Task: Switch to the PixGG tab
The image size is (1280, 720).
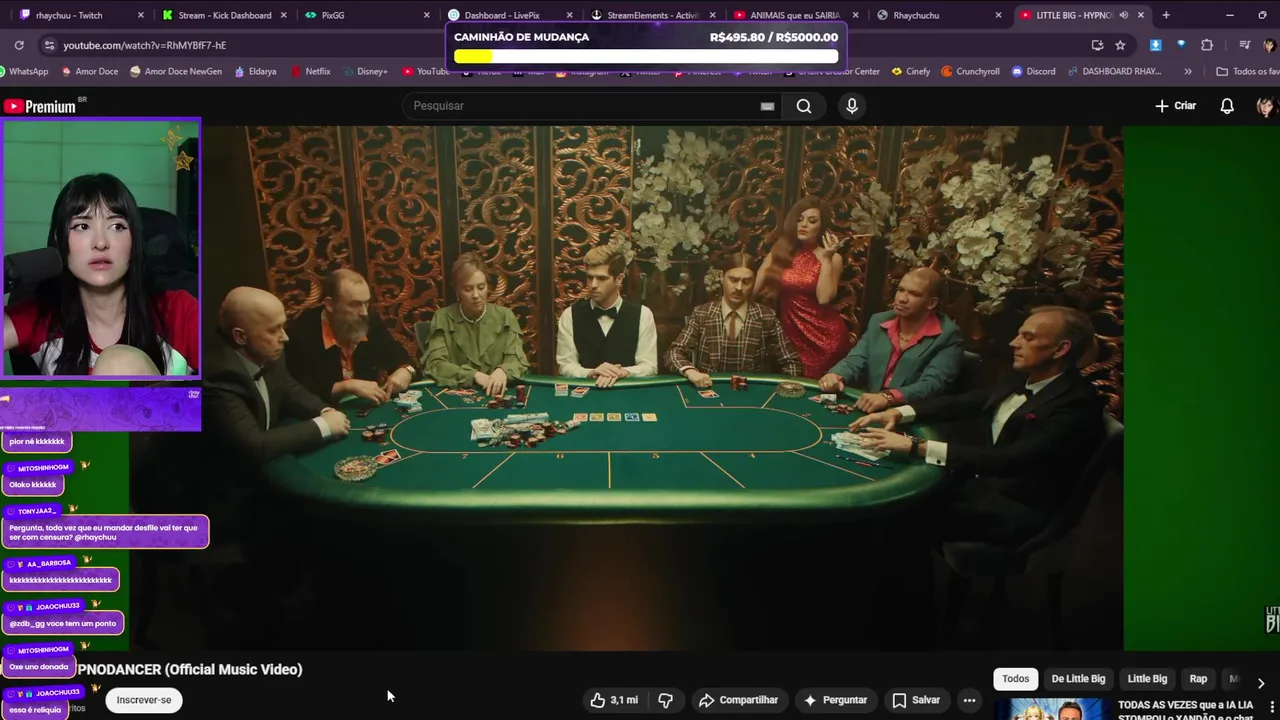Action: pos(366,15)
